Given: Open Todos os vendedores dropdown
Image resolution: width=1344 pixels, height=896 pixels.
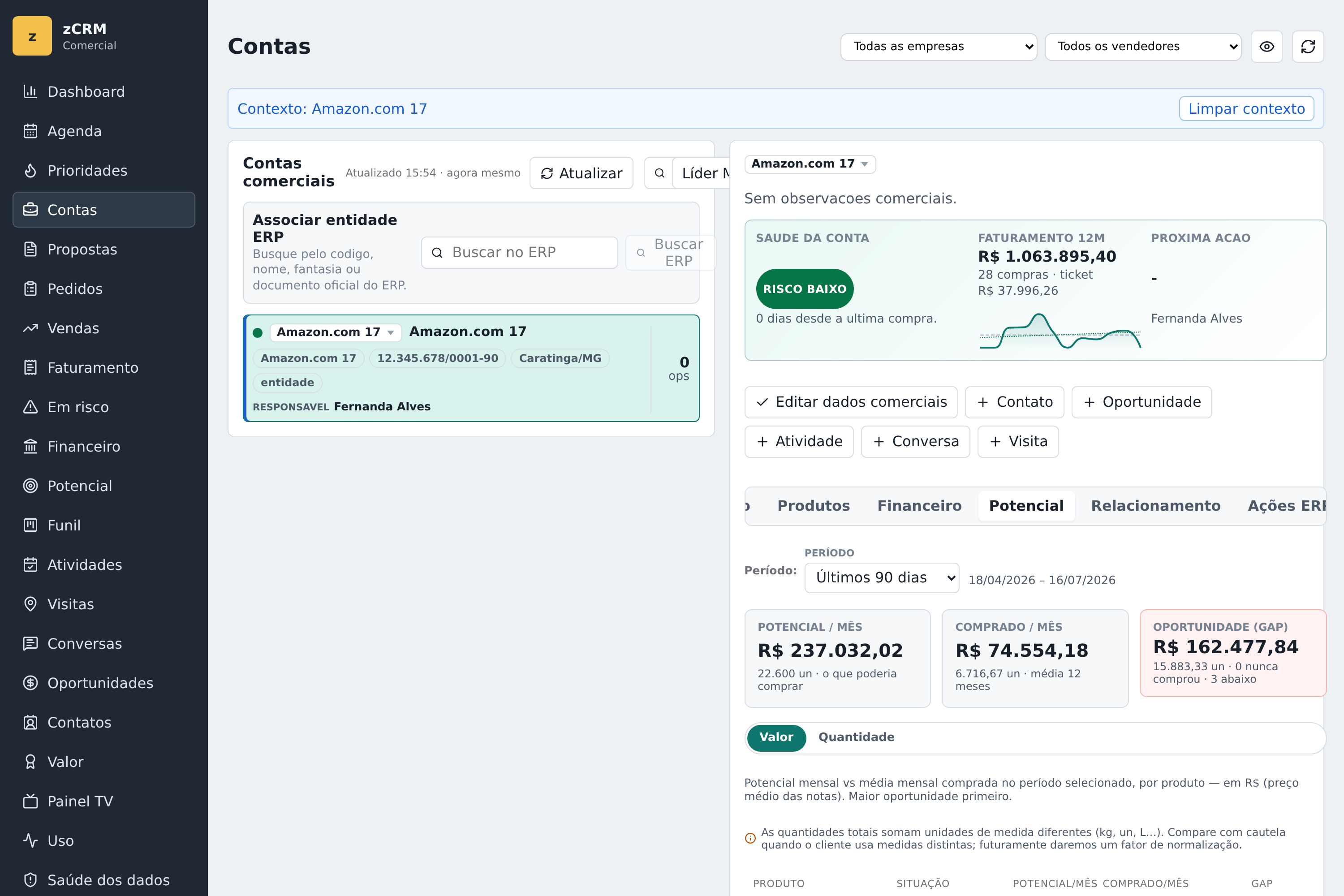Looking at the screenshot, I should click(1143, 46).
